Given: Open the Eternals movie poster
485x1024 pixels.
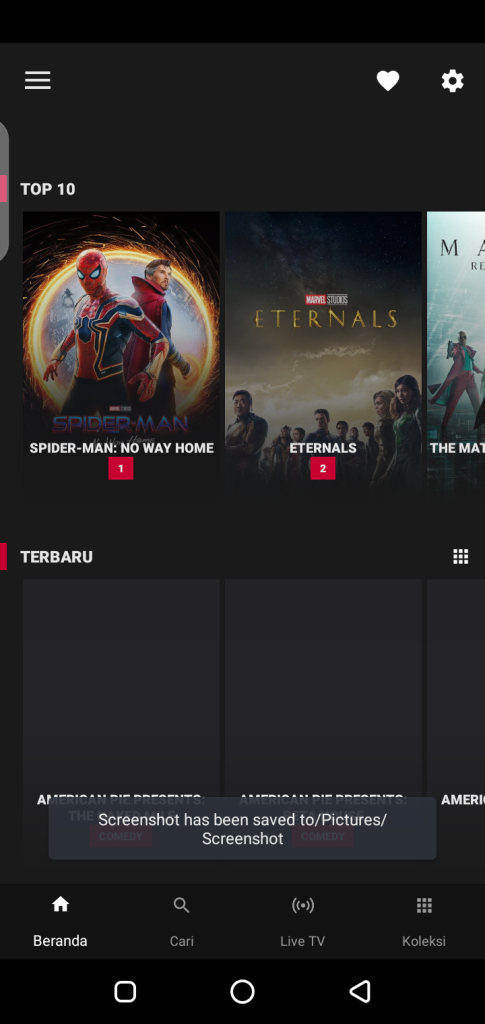Looking at the screenshot, I should pyautogui.click(x=323, y=353).
